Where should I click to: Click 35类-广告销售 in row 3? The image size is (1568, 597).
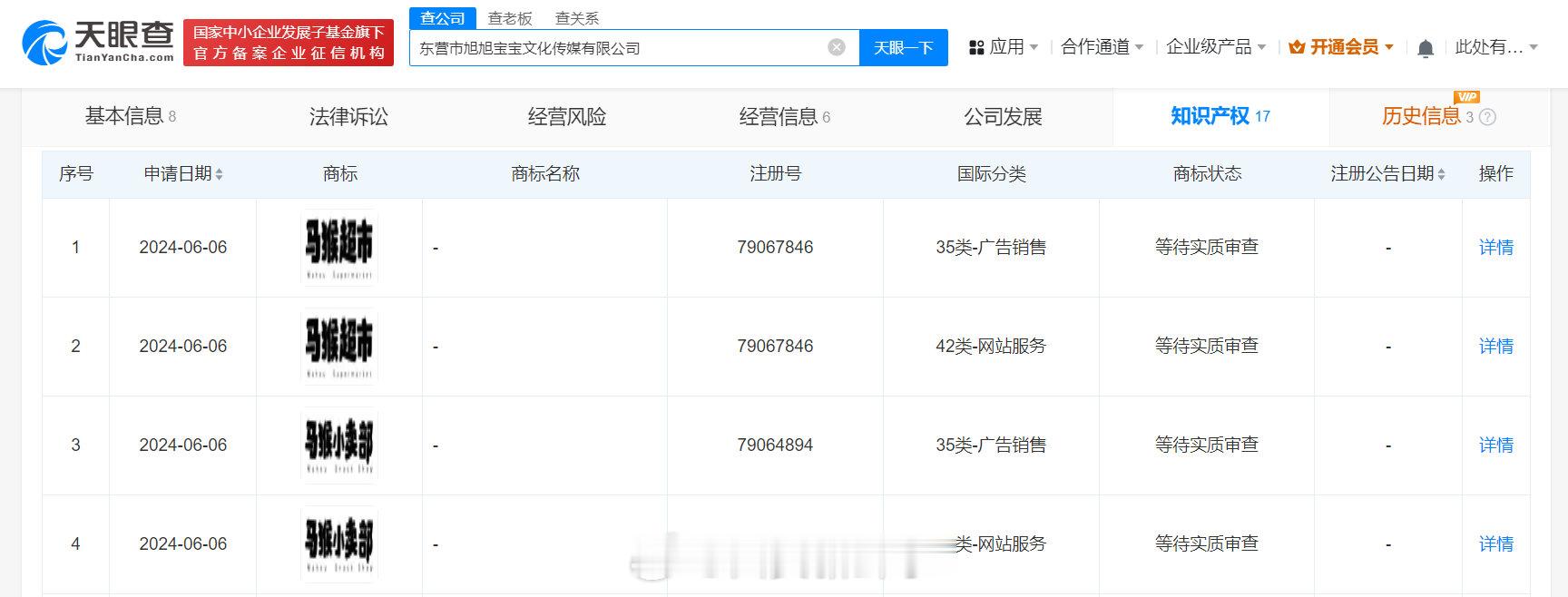991,445
